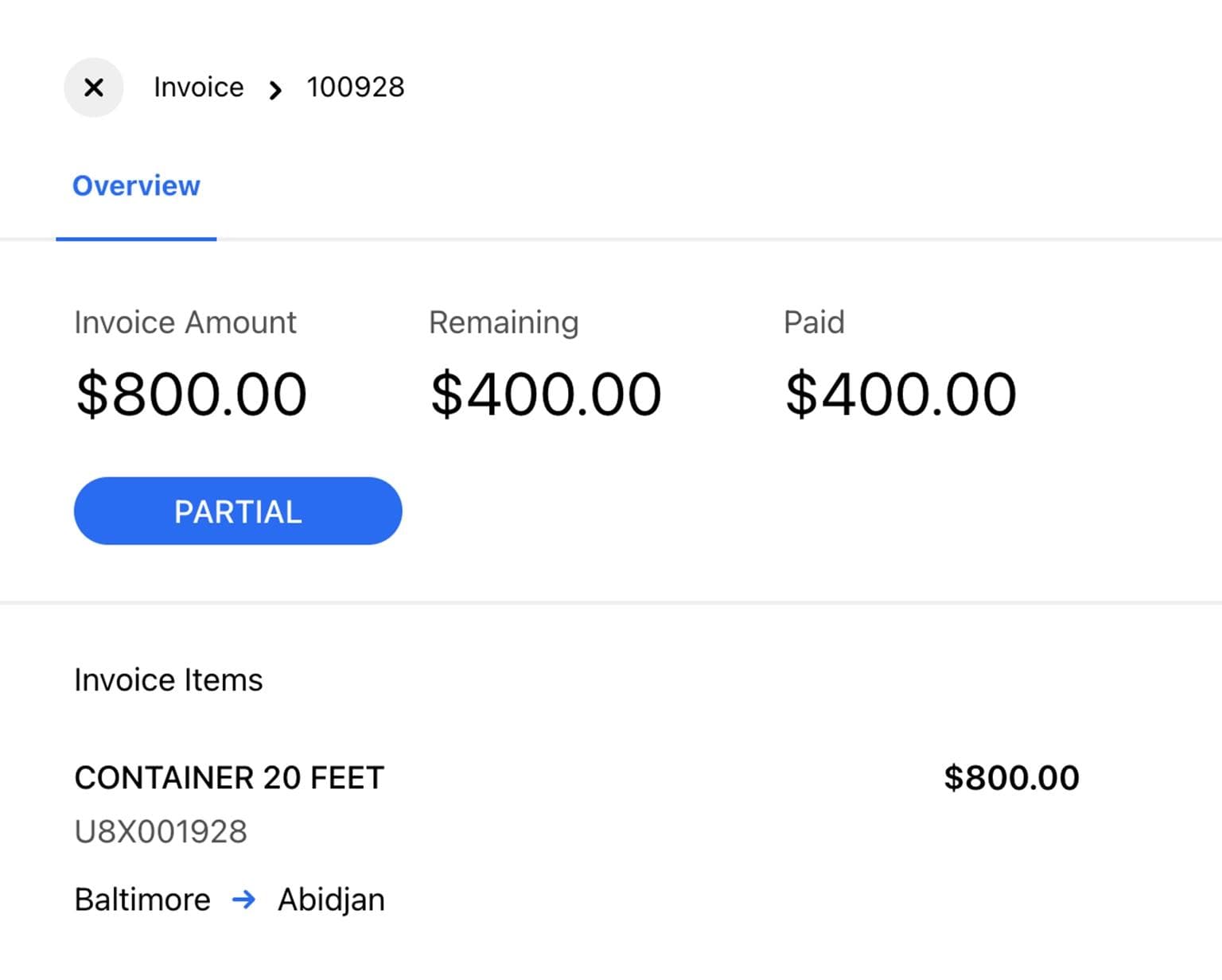Click the container number U8X001928
The image size is (1222, 980).
[161, 830]
